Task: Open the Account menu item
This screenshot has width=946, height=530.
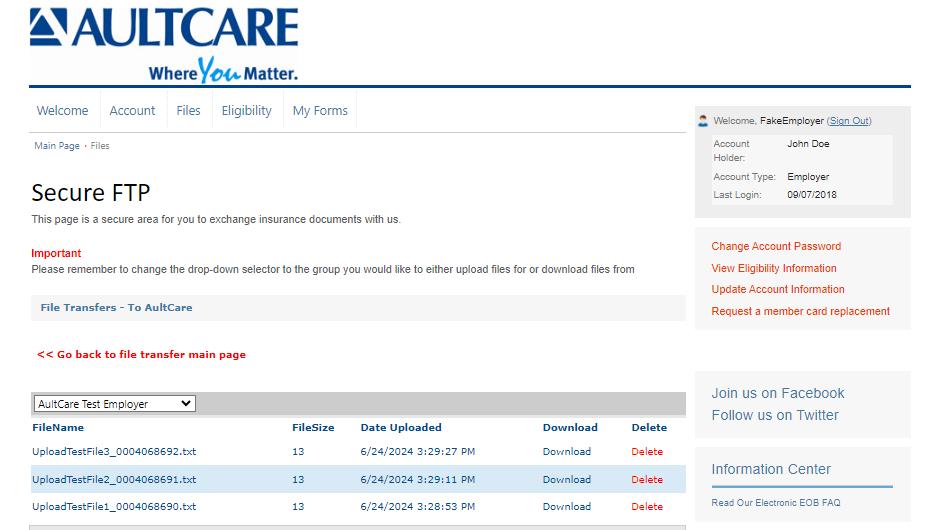Action: [x=132, y=110]
